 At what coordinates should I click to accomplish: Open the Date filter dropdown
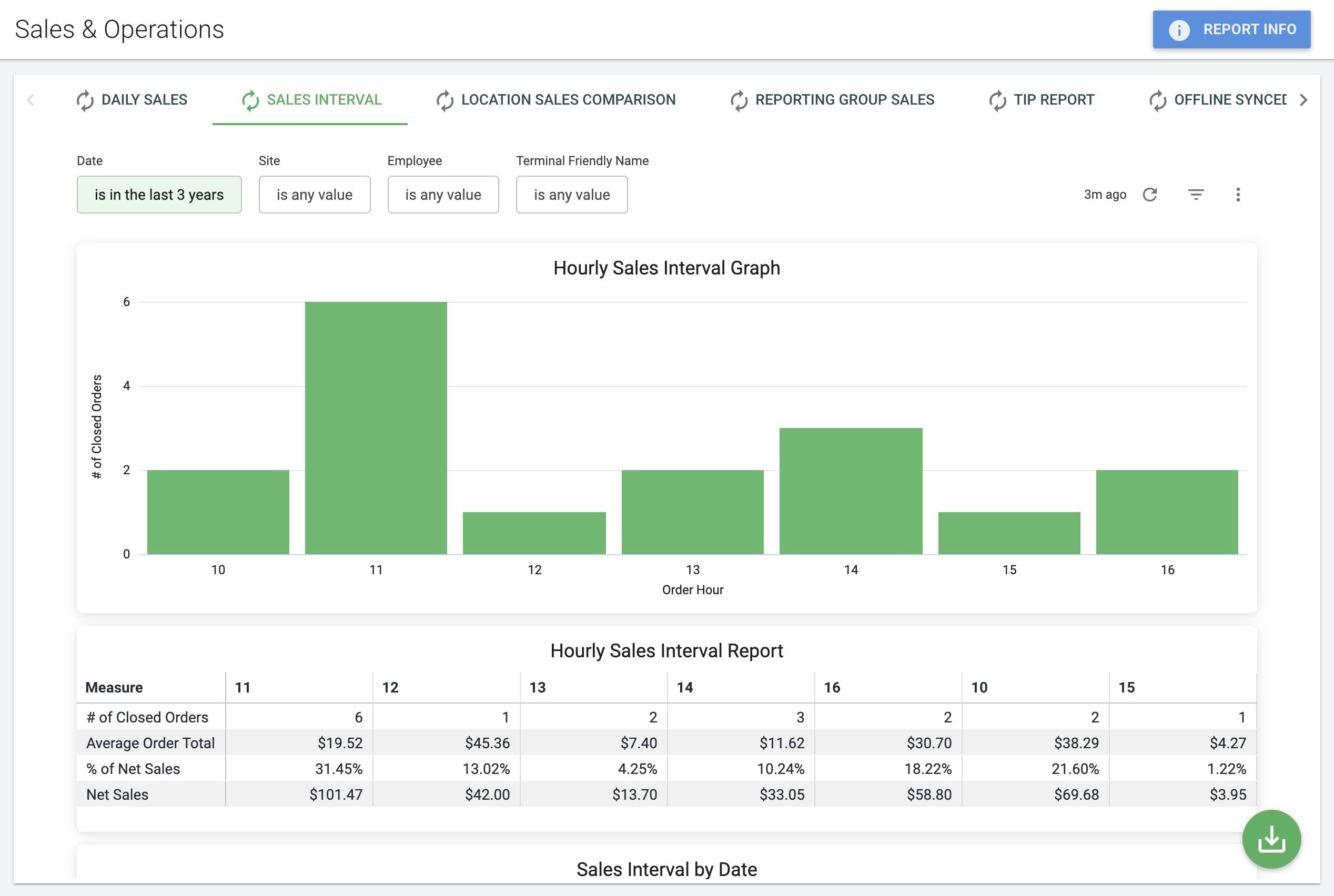click(159, 194)
